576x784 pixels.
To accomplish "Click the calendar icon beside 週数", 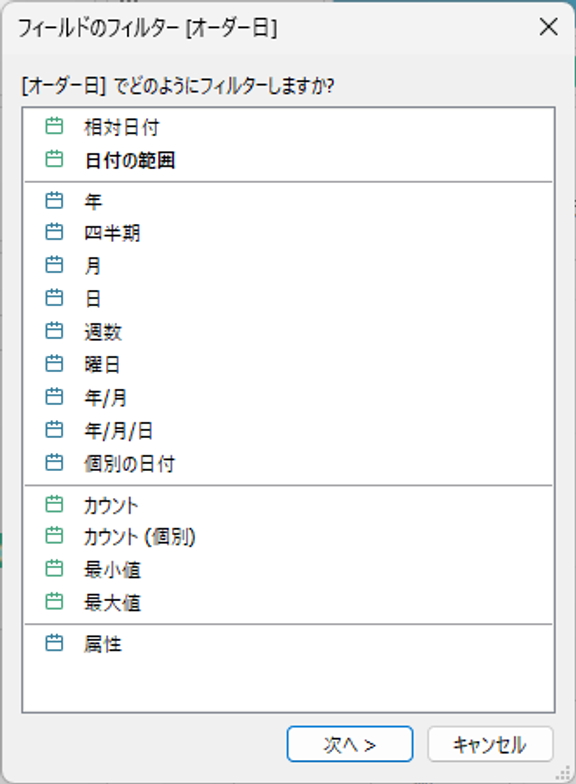I will click(54, 330).
